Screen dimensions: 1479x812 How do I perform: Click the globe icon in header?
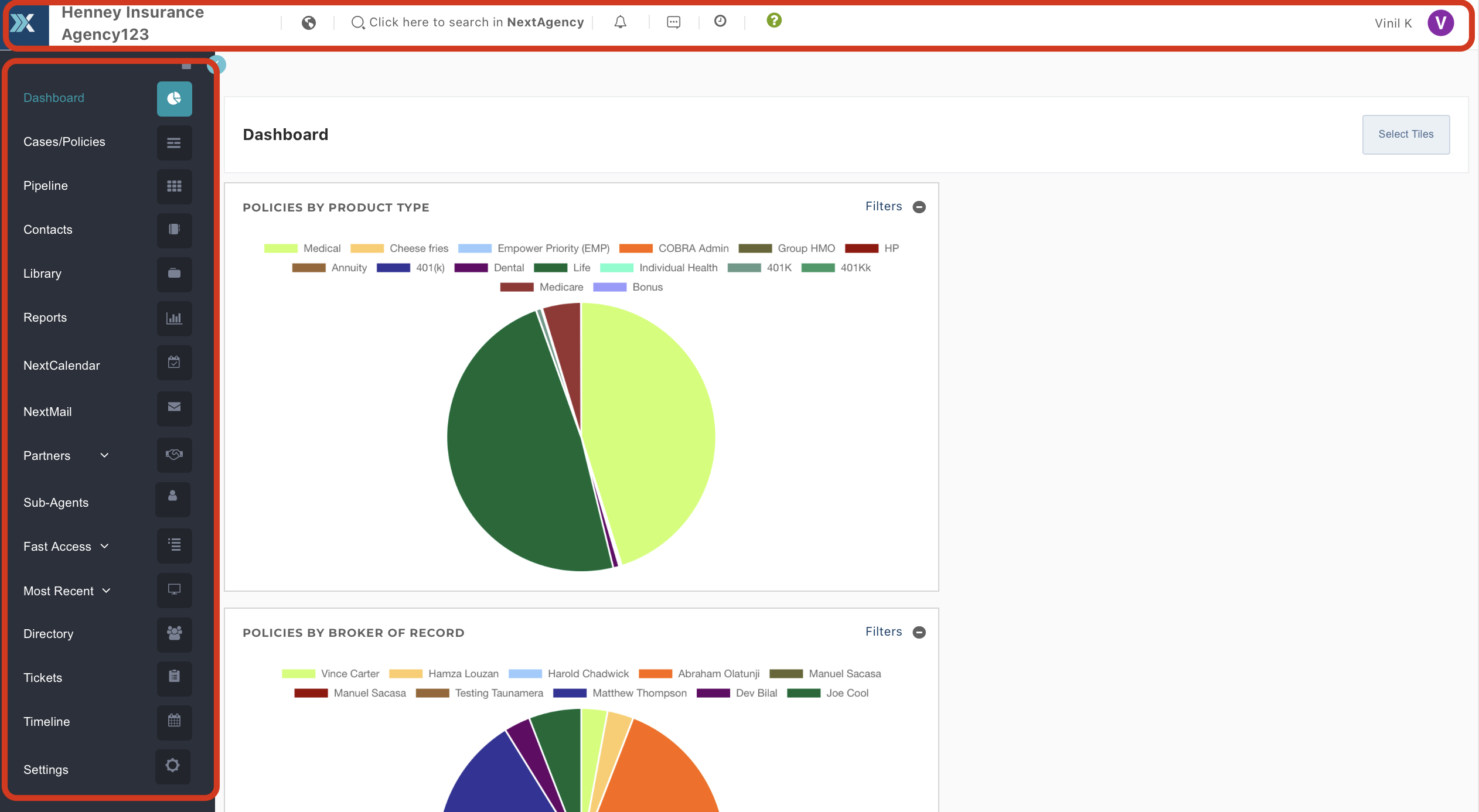[309, 23]
